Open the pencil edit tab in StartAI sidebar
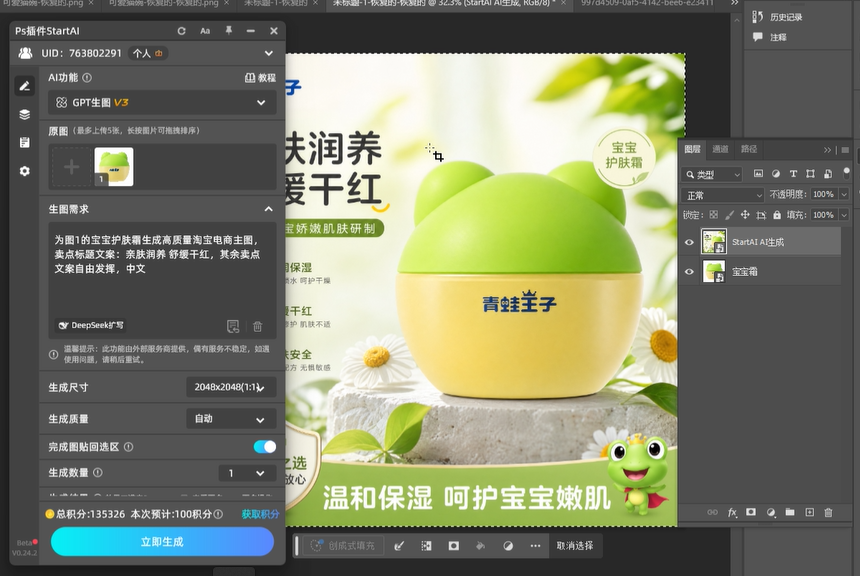 [x=25, y=86]
